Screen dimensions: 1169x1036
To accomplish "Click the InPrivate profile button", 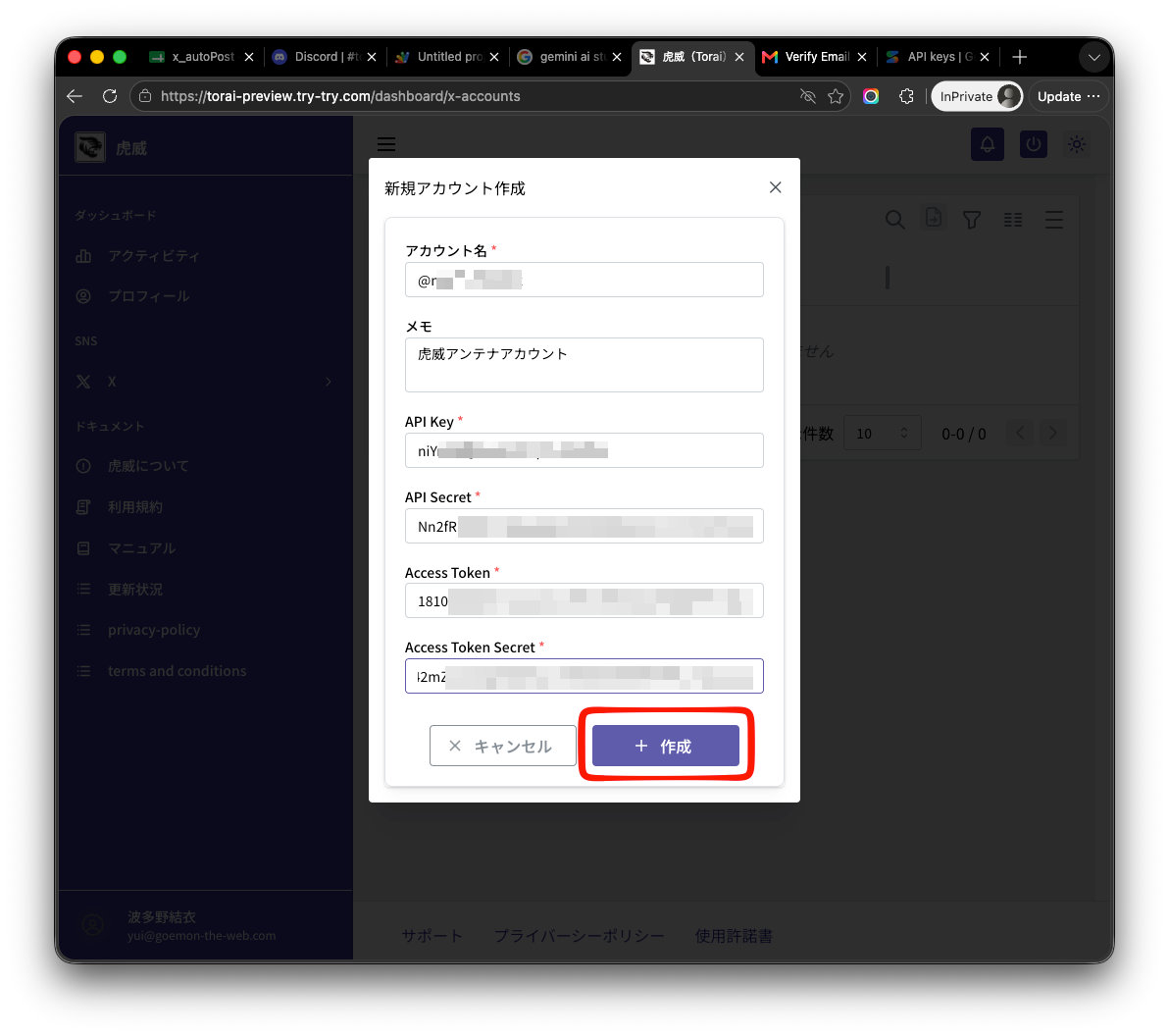I will (977, 96).
